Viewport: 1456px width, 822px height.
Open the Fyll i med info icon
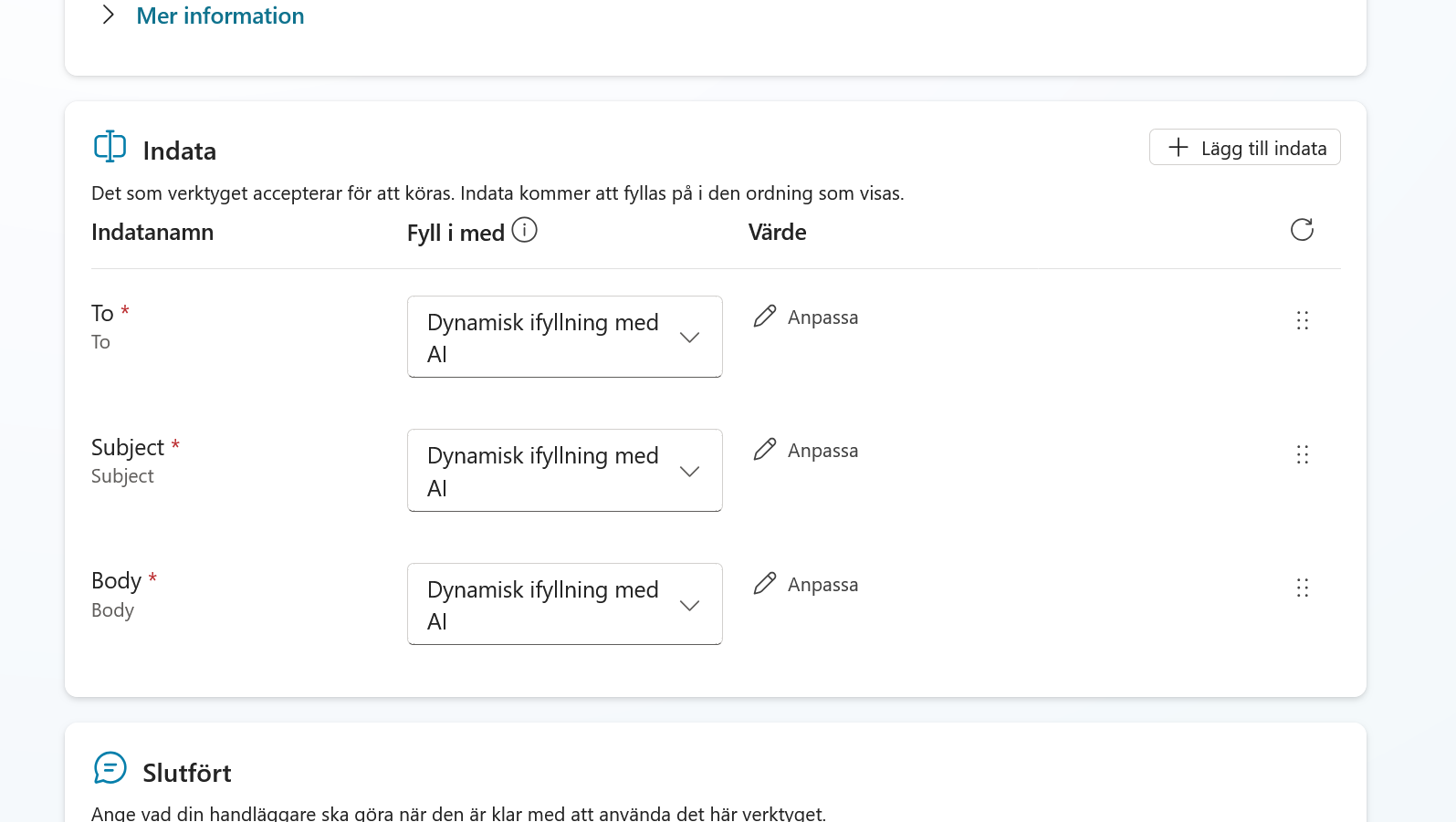pyautogui.click(x=525, y=230)
